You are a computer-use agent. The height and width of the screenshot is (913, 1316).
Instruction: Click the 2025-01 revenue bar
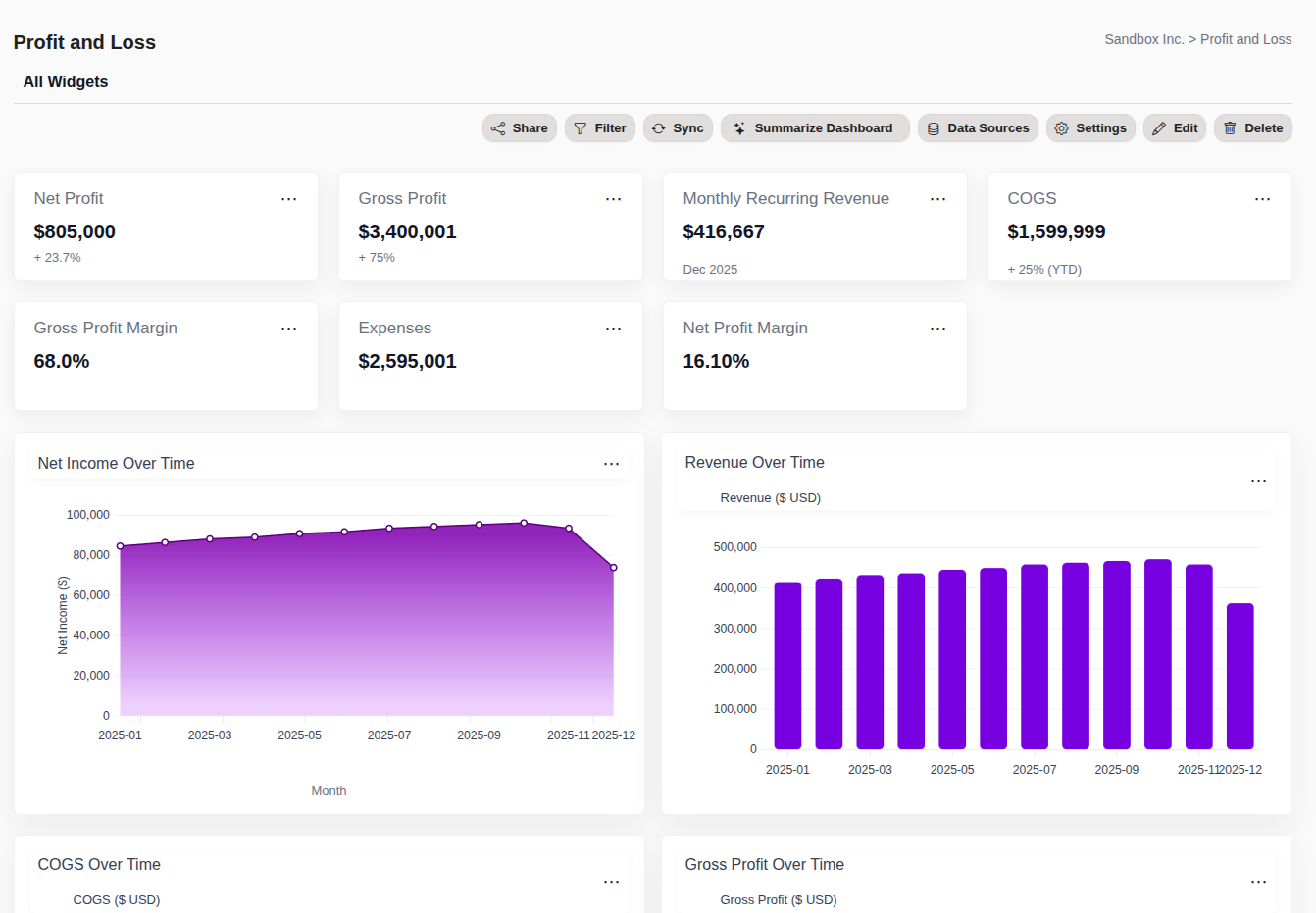787,666
